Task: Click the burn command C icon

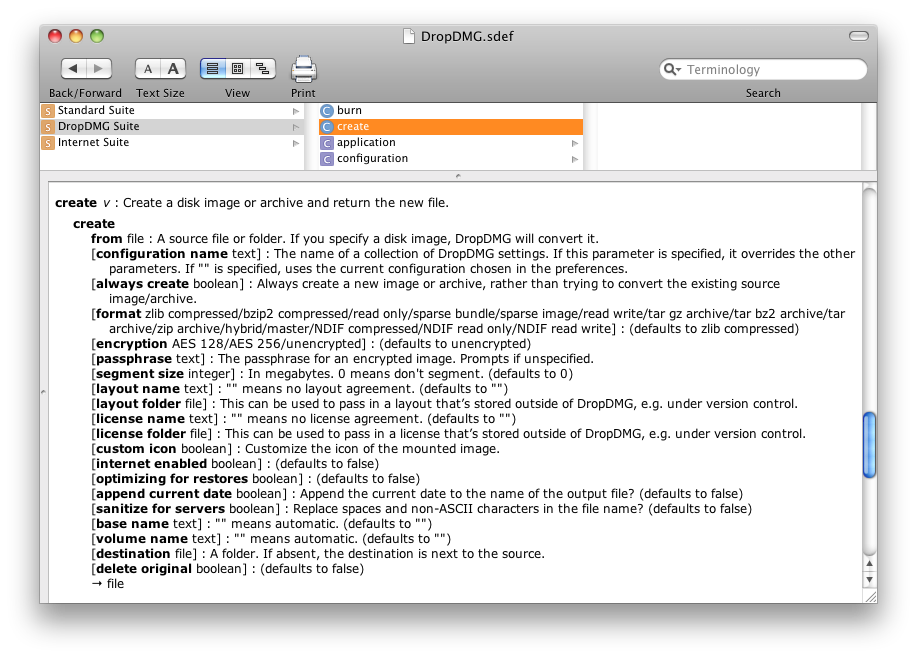Action: tap(327, 111)
